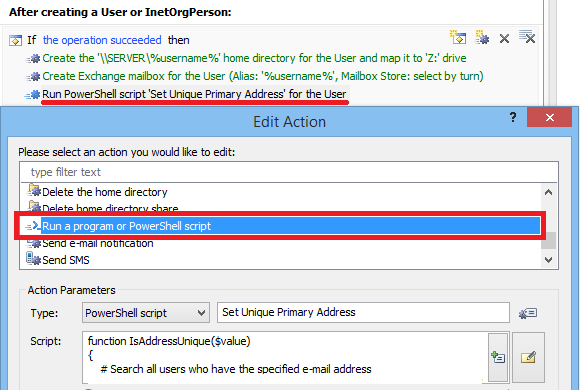
Task: Click the operation succeeded condition link
Action: [102, 40]
